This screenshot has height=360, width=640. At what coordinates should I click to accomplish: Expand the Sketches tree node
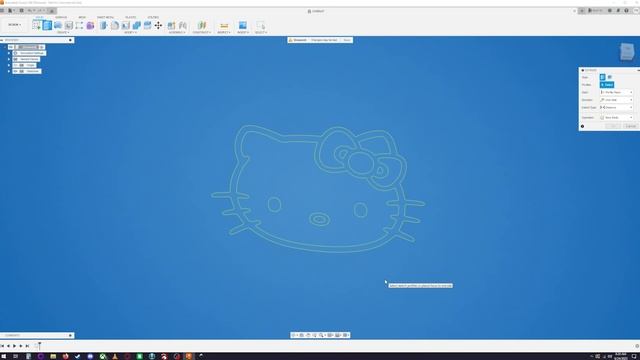click(9, 71)
